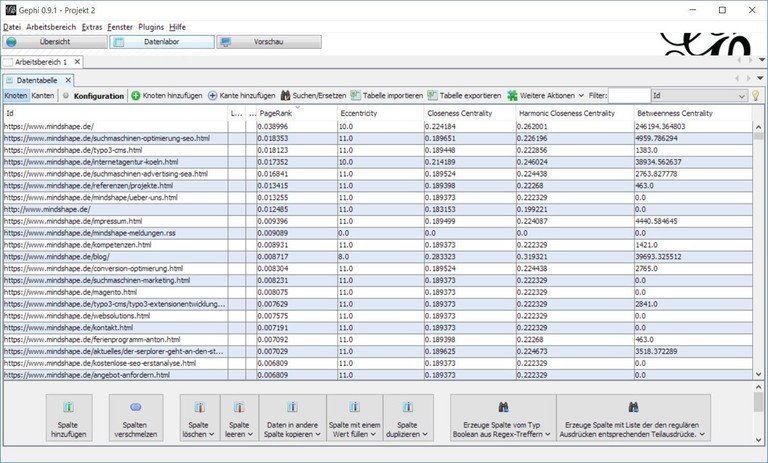The height and width of the screenshot is (463, 768).
Task: Click regulären Ausdrücken Teilausdrücke binoculars icon
Action: [x=633, y=407]
